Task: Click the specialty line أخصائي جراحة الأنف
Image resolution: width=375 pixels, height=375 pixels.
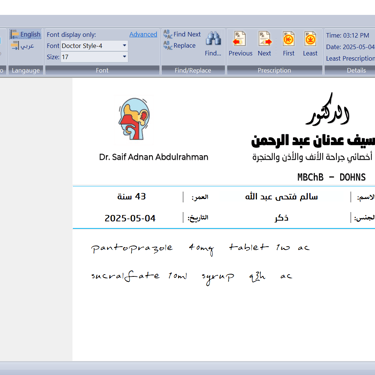Action: tap(312, 157)
